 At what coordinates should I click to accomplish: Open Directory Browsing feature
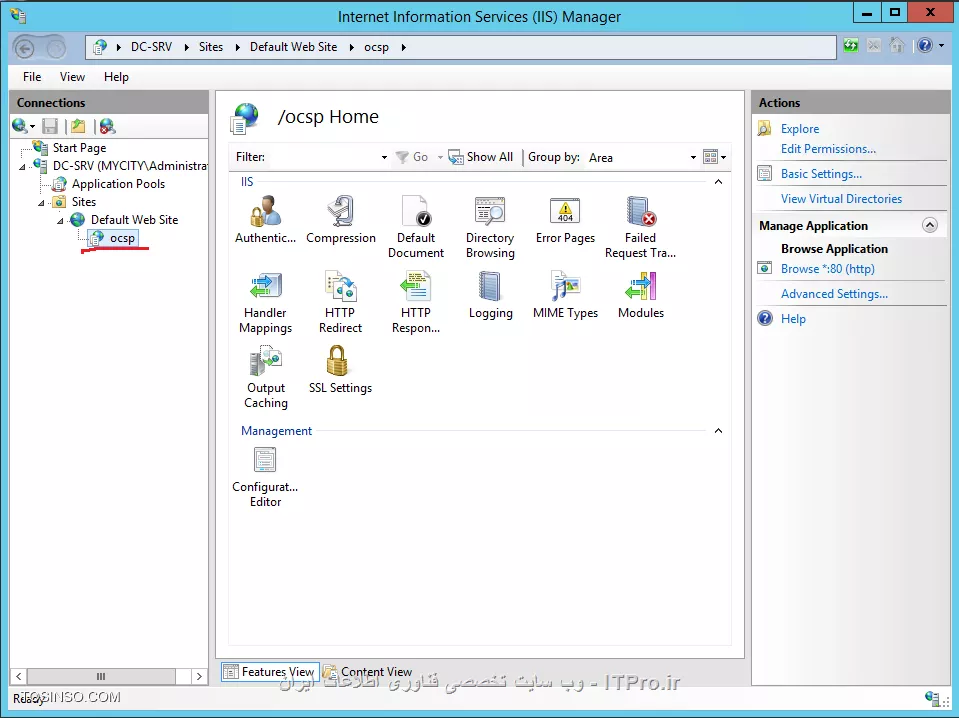(490, 226)
